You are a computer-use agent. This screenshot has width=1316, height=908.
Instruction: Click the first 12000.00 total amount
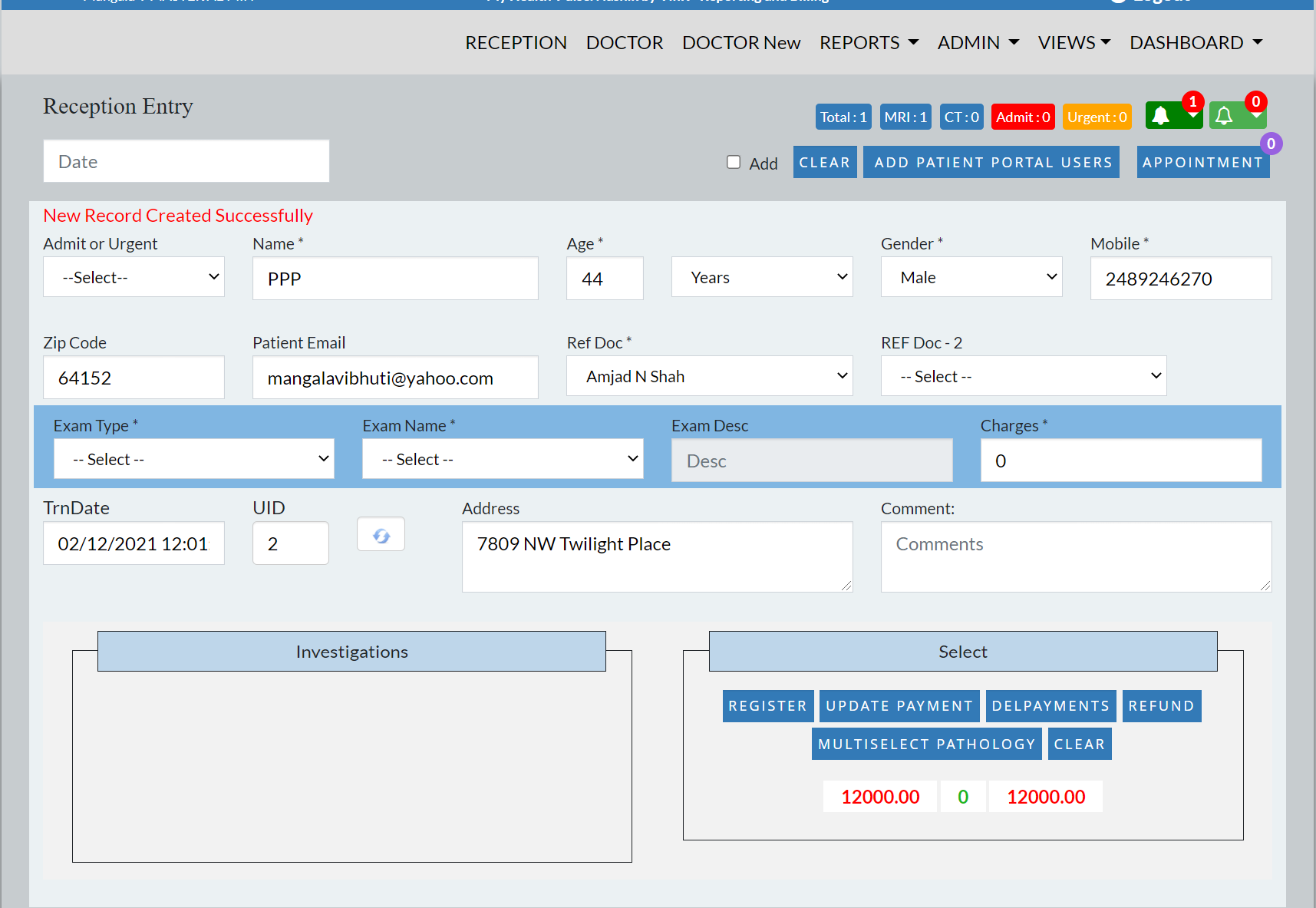[x=880, y=797]
